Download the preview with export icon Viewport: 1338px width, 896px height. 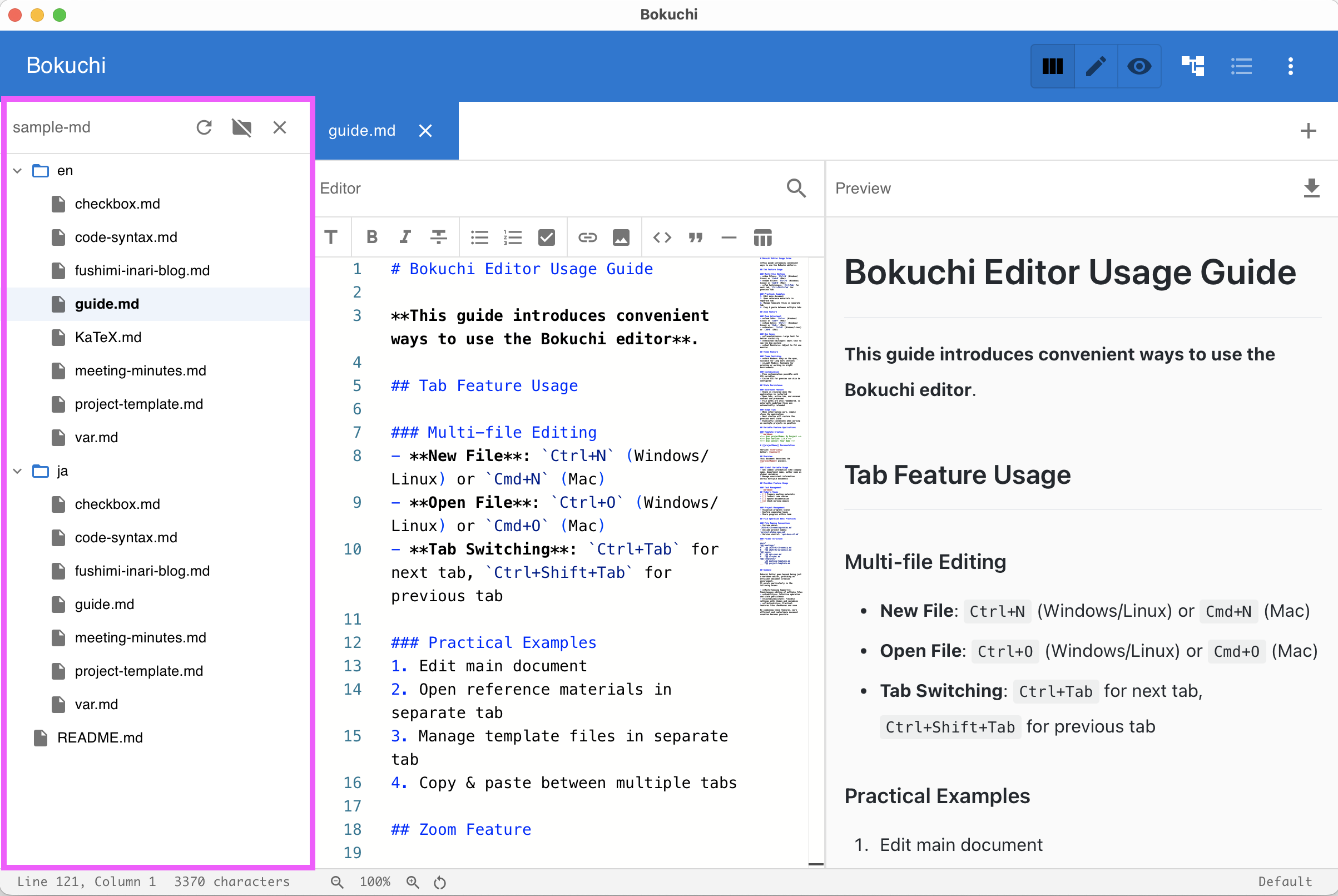coord(1311,188)
